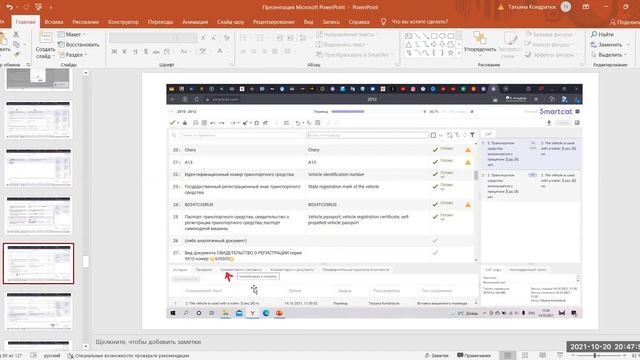The image size is (640, 360).
Task: Click the notes area 'Щелкните, чтобы добавить заметки'
Action: [148, 342]
